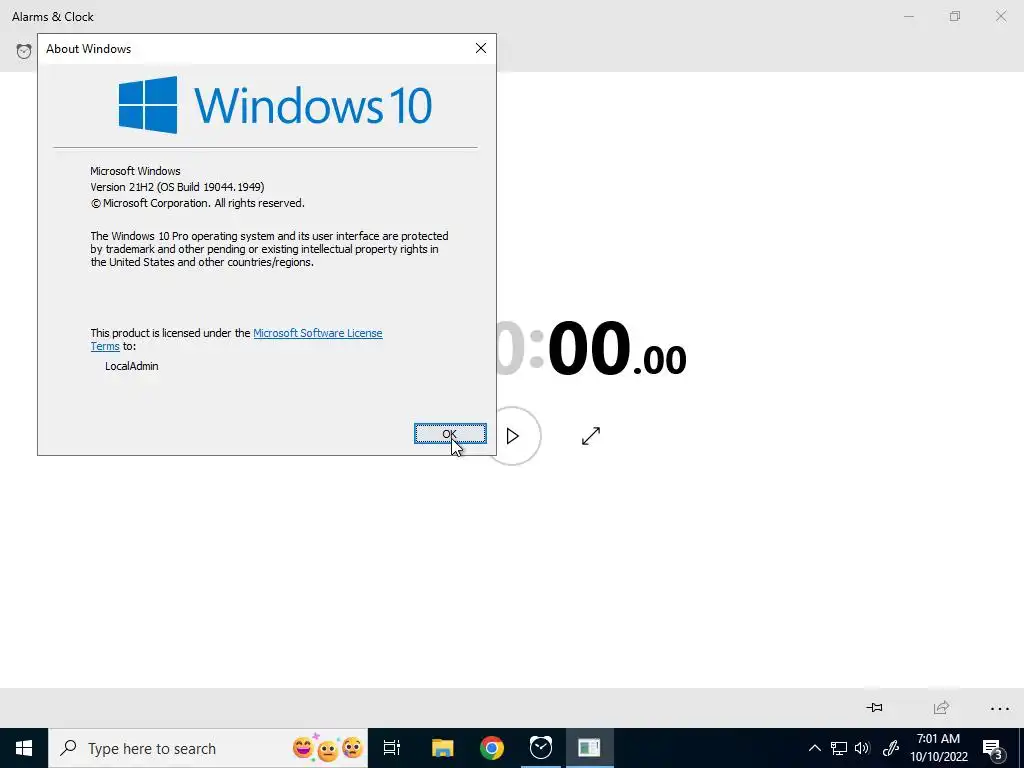Start the stopwatch with play button
The height and width of the screenshot is (768, 1024).
pyautogui.click(x=513, y=436)
